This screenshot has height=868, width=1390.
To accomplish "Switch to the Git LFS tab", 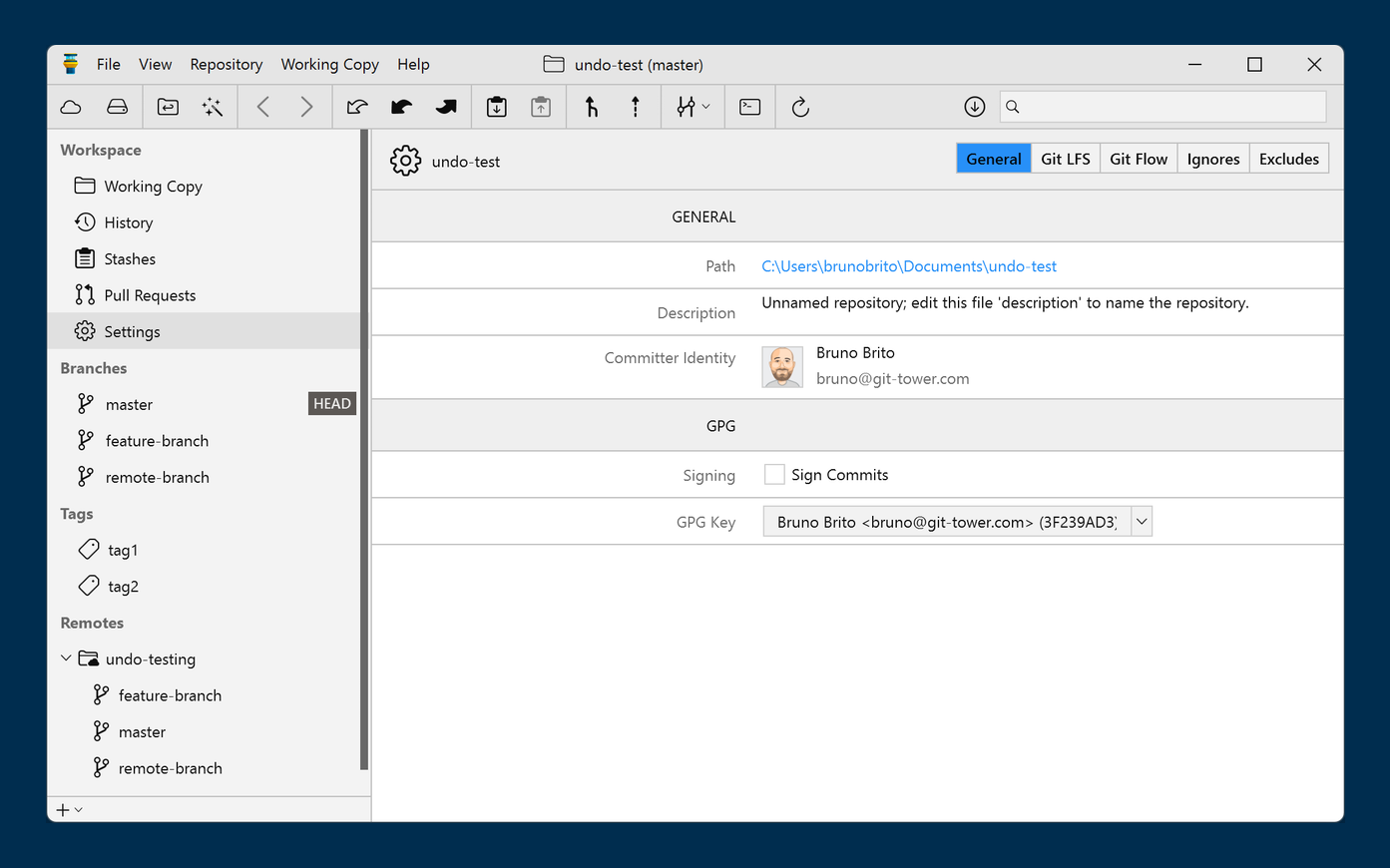I will 1065,159.
